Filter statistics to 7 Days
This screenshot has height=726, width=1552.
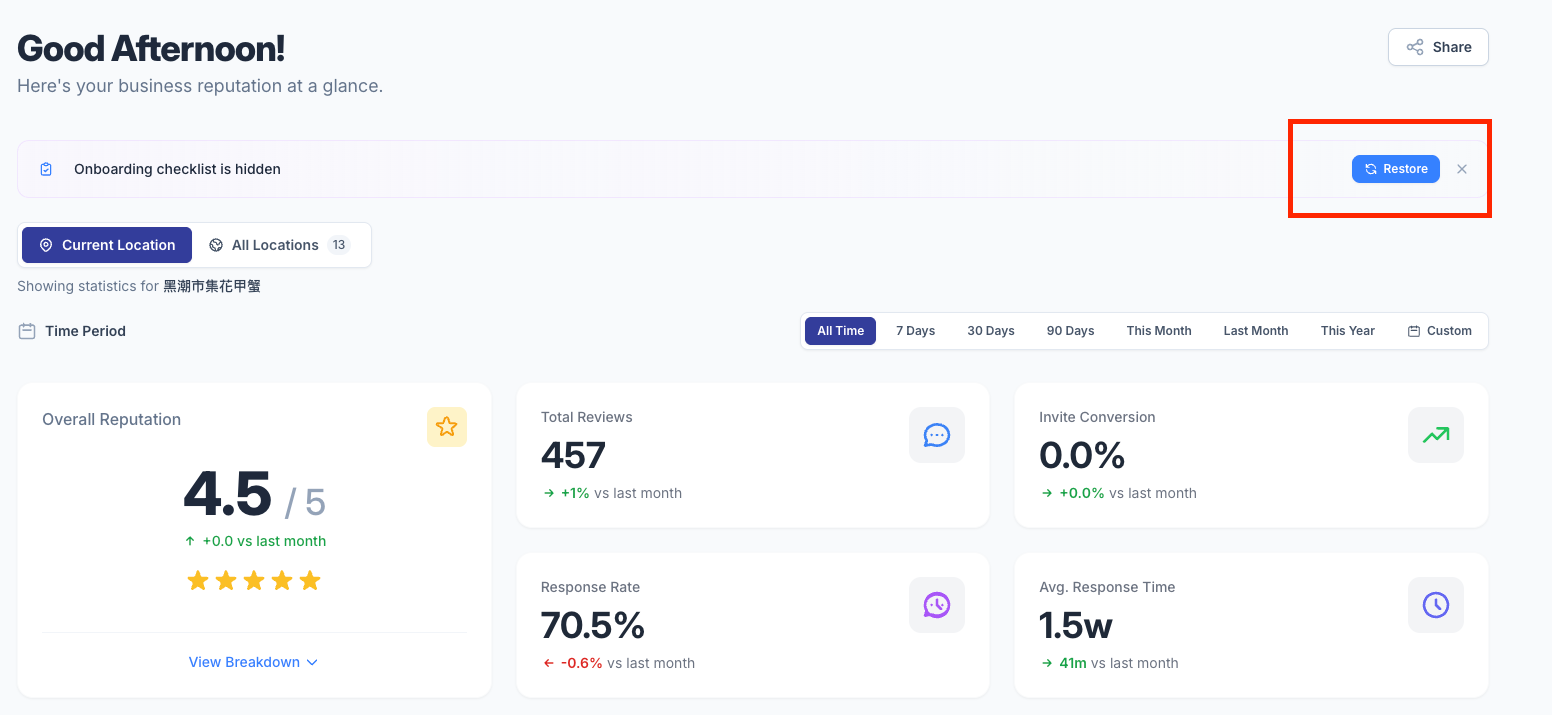(915, 331)
